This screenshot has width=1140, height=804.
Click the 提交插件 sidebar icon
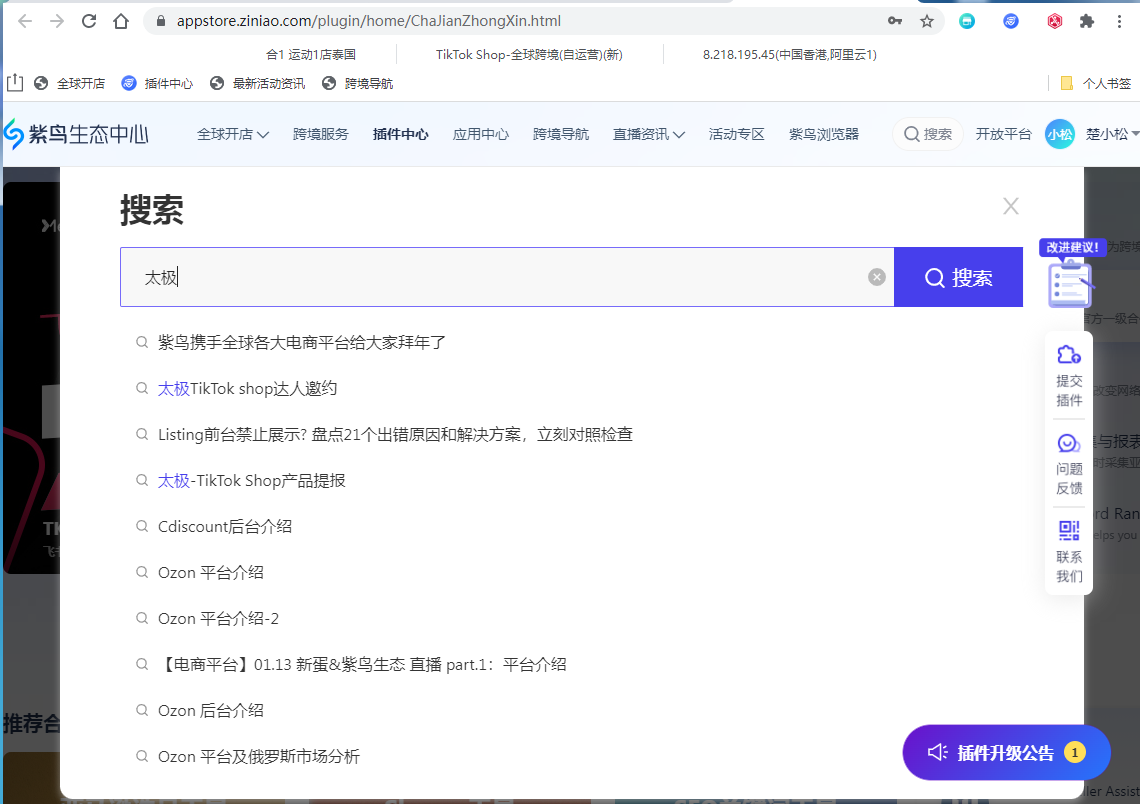[x=1069, y=376]
